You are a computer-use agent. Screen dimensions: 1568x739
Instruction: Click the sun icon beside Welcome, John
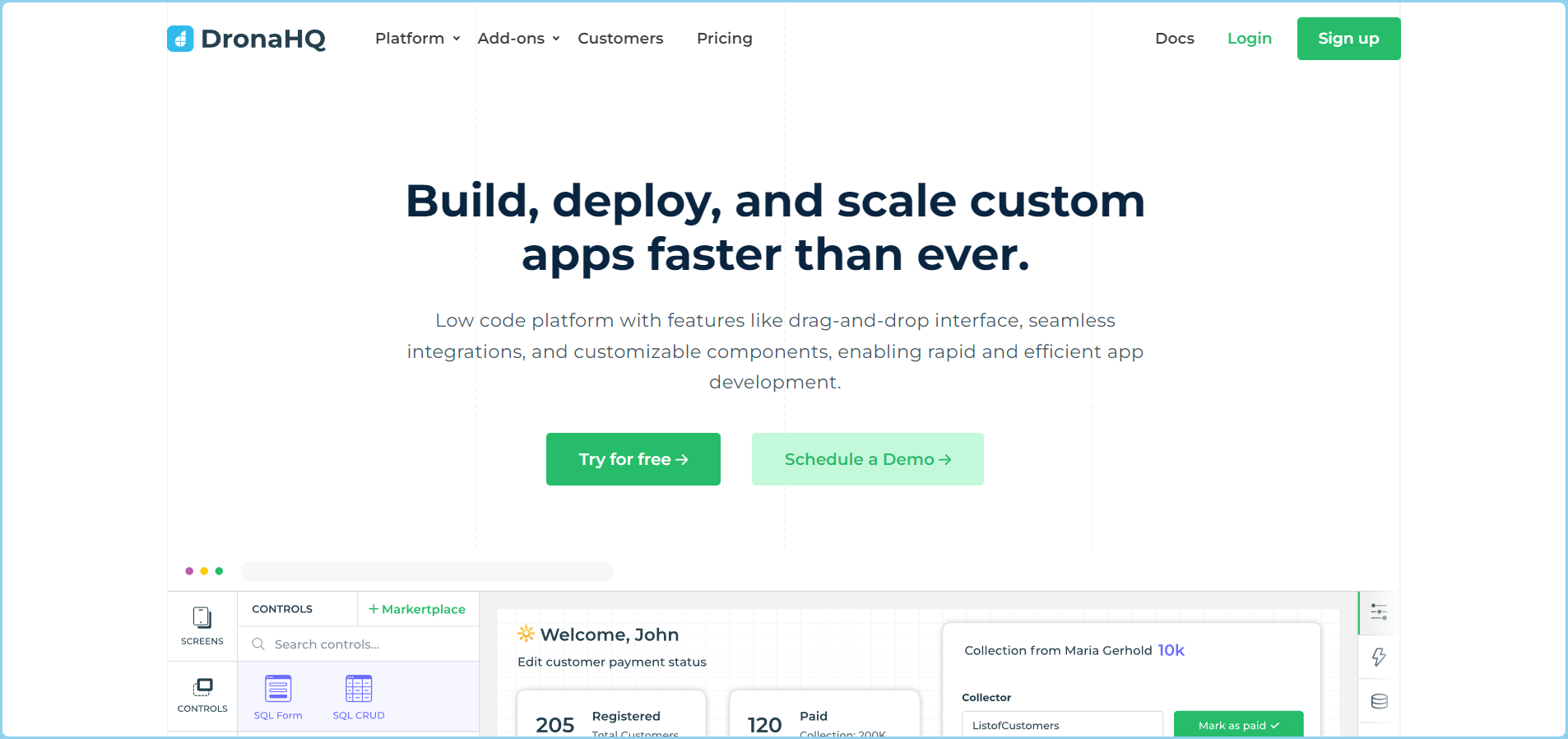coord(526,634)
